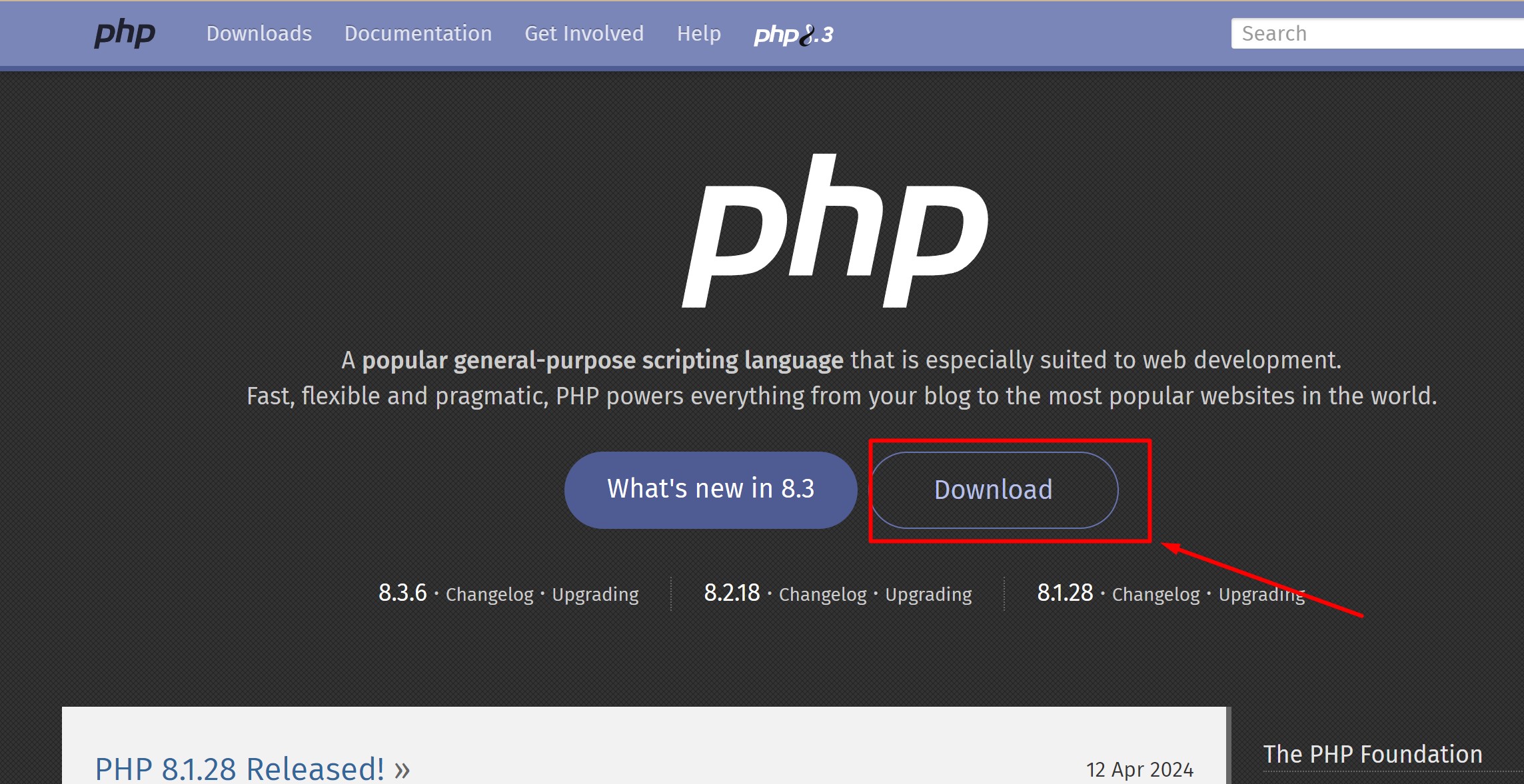This screenshot has height=784, width=1524.
Task: Open the Downloads menu item
Action: pos(259,33)
